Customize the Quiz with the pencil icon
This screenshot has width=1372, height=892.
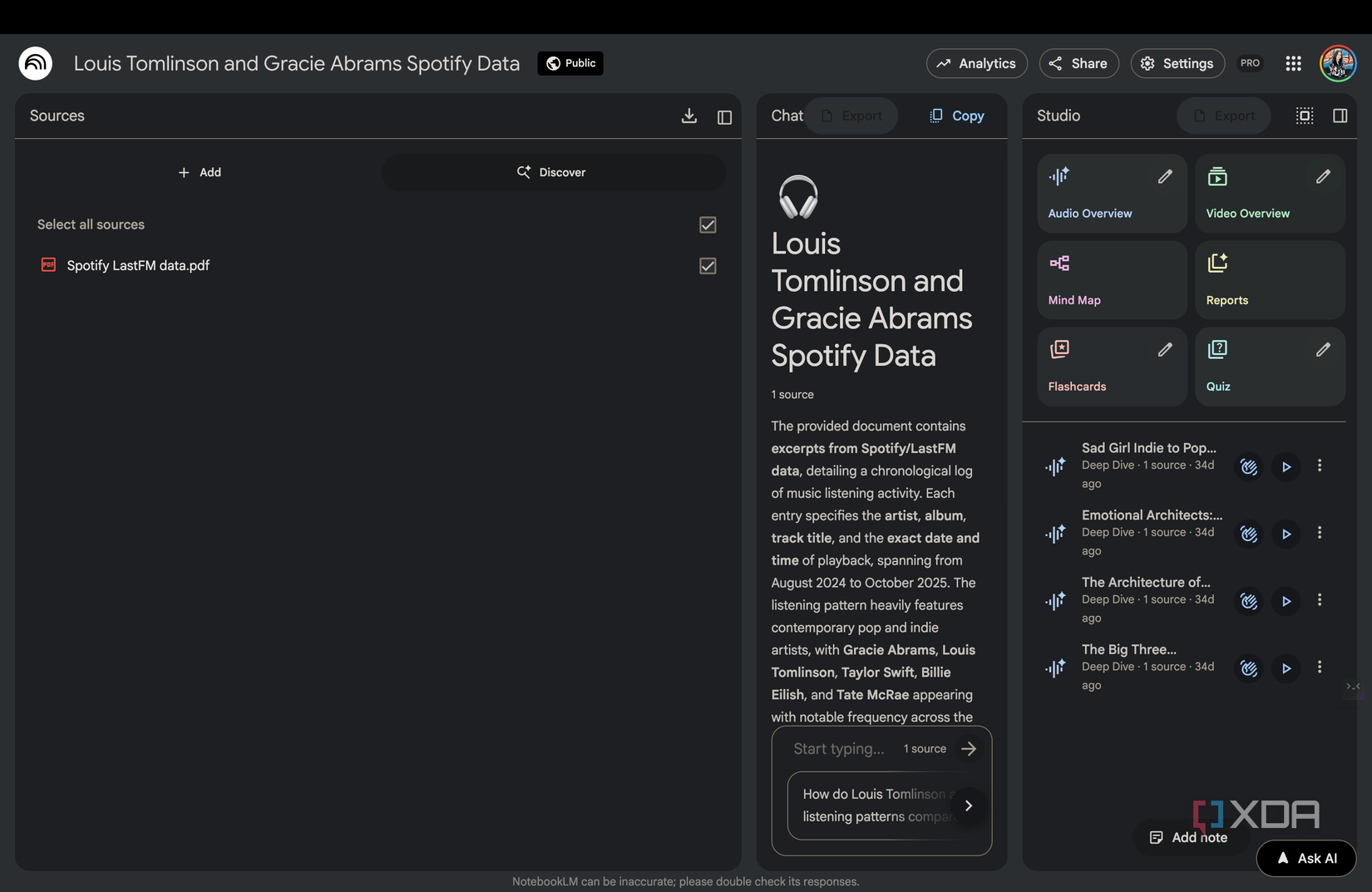1322,350
